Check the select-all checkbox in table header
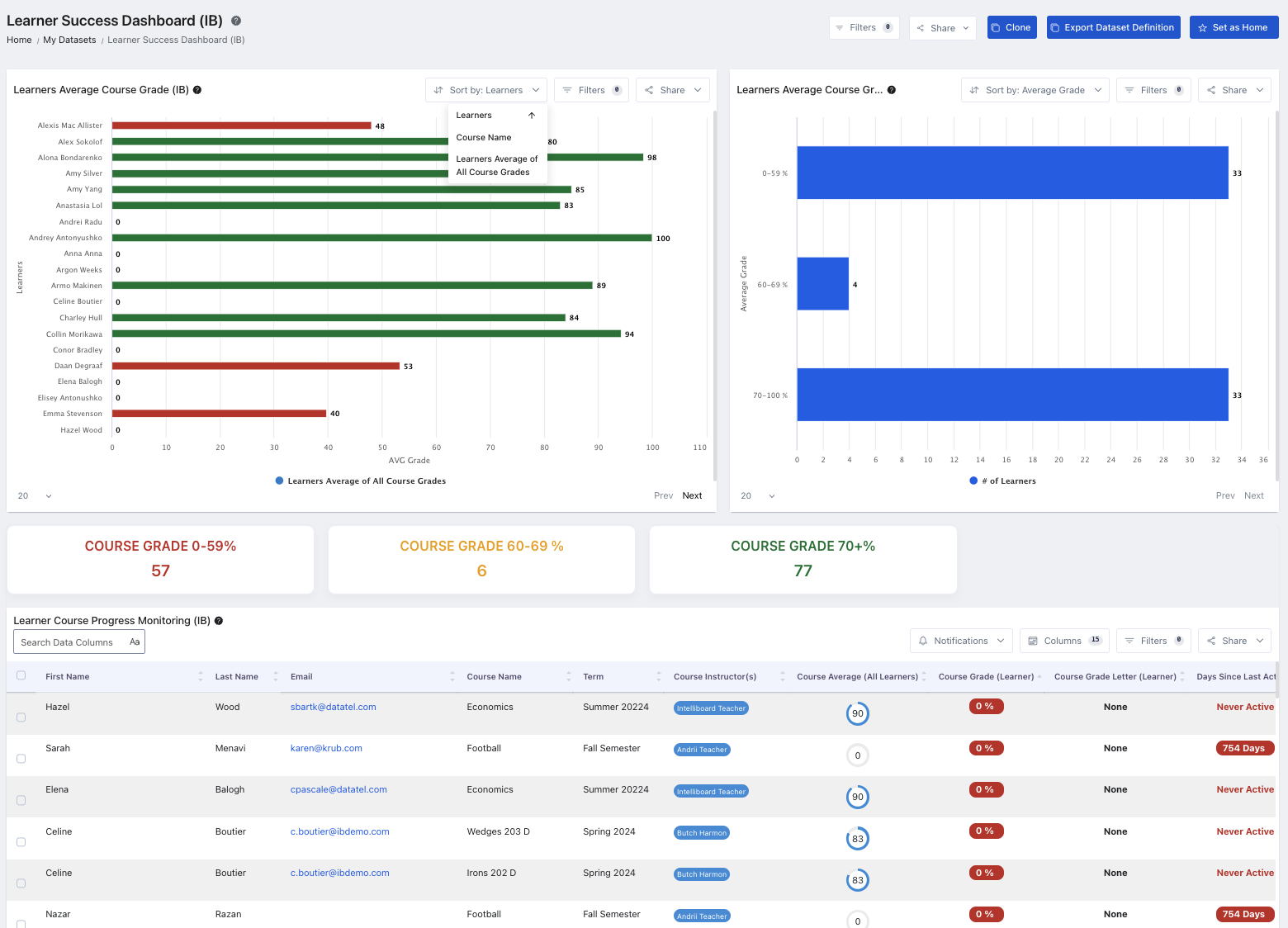The image size is (1288, 928). pos(21,675)
